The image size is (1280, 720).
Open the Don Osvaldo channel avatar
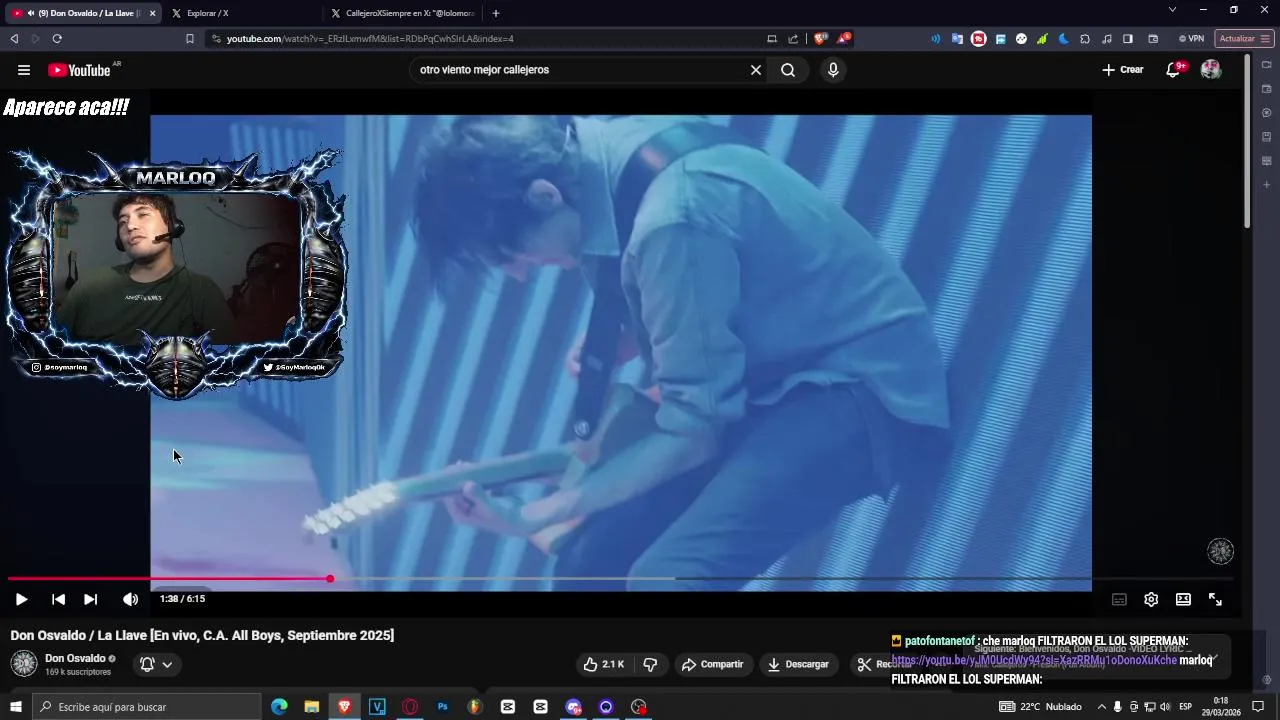24,664
